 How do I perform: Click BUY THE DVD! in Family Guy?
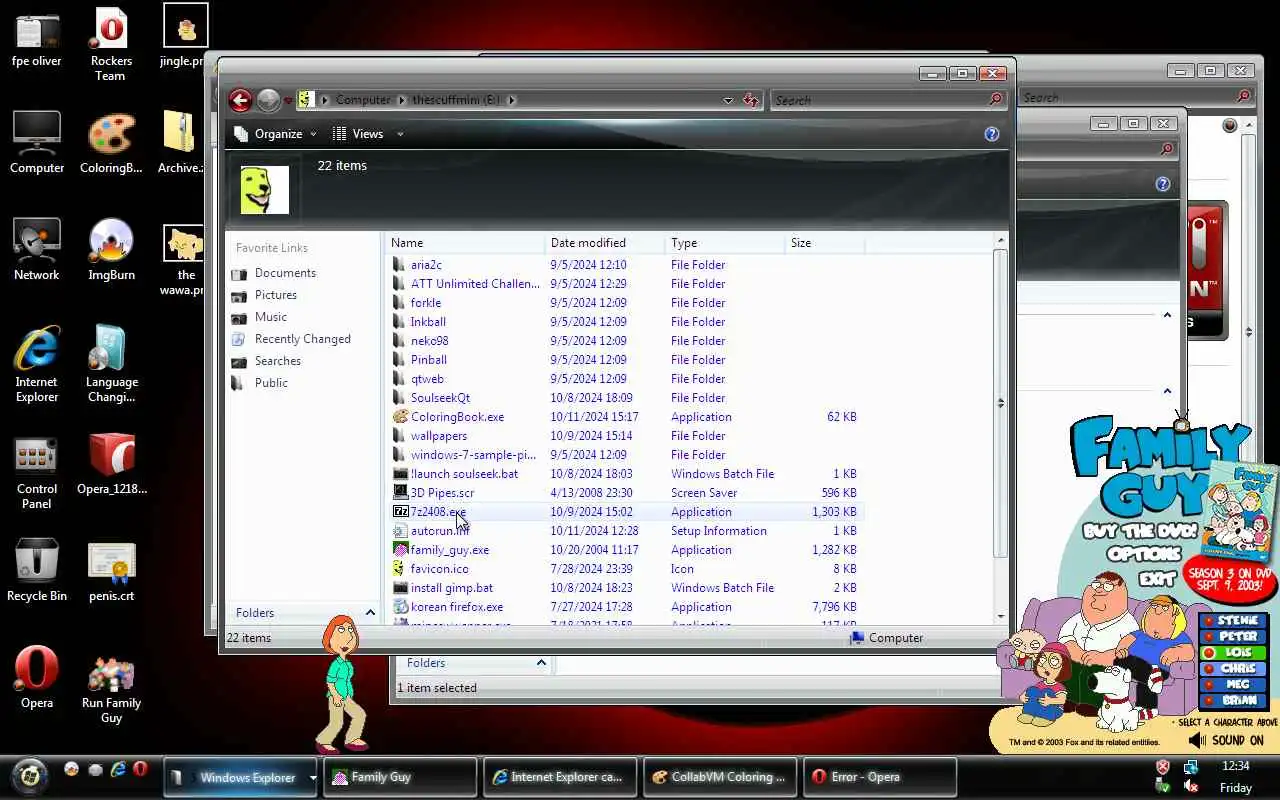coord(1140,531)
